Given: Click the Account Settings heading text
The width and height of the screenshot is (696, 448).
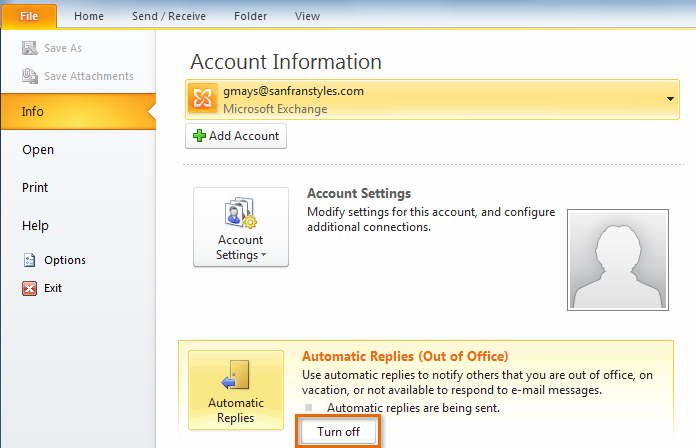Looking at the screenshot, I should pyautogui.click(x=359, y=194).
